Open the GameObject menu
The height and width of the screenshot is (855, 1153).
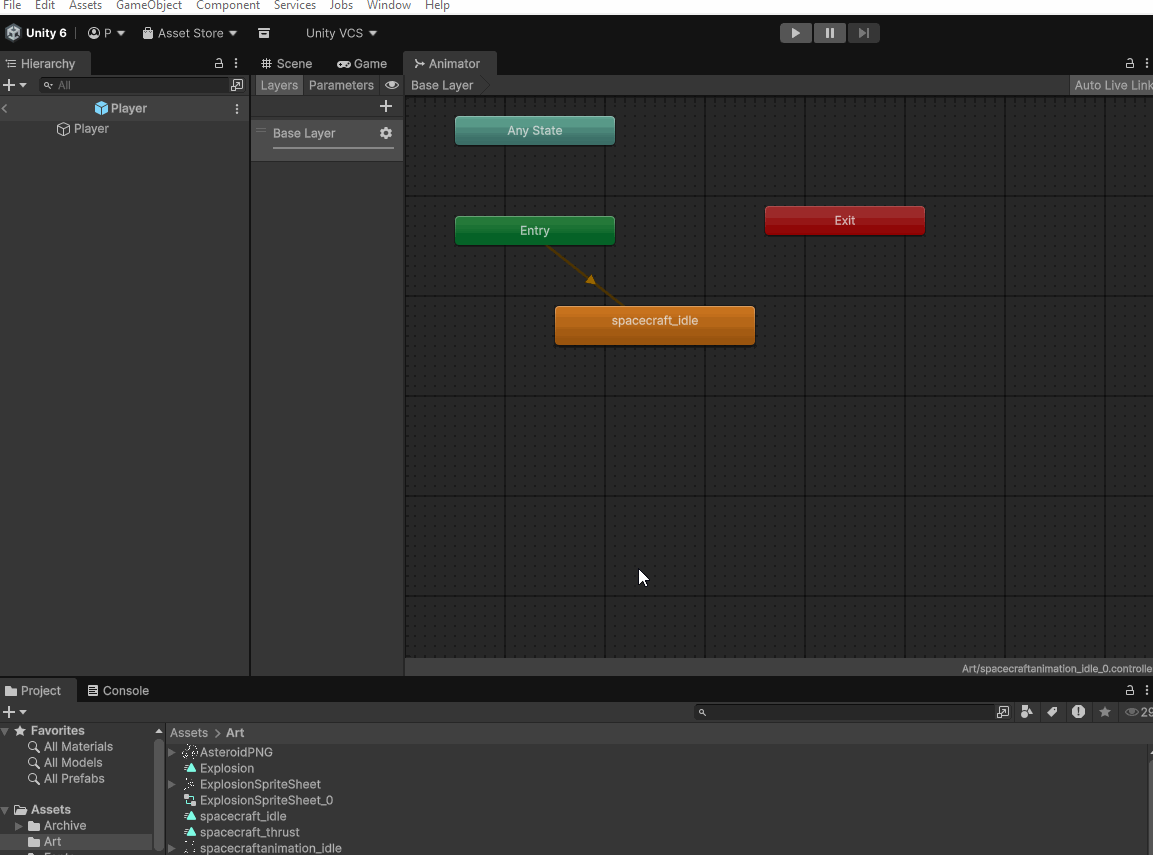(149, 5)
